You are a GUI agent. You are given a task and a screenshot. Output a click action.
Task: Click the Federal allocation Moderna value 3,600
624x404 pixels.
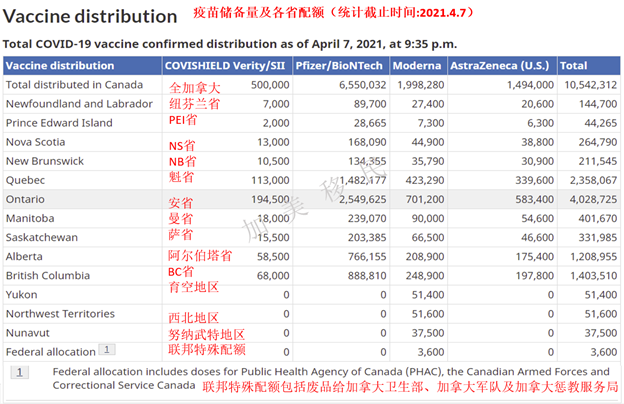click(431, 352)
